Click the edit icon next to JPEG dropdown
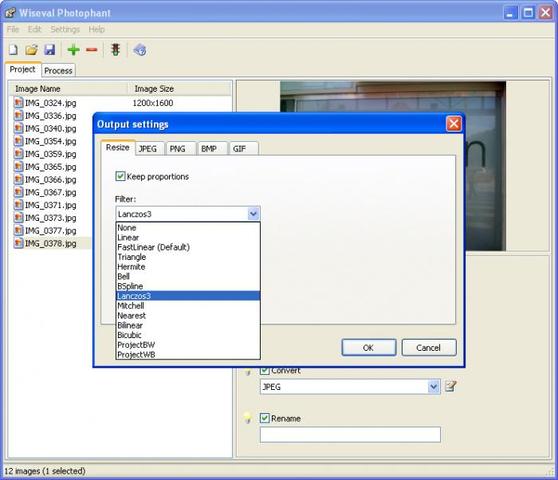Viewport: 558px width, 480px height. pyautogui.click(x=451, y=386)
